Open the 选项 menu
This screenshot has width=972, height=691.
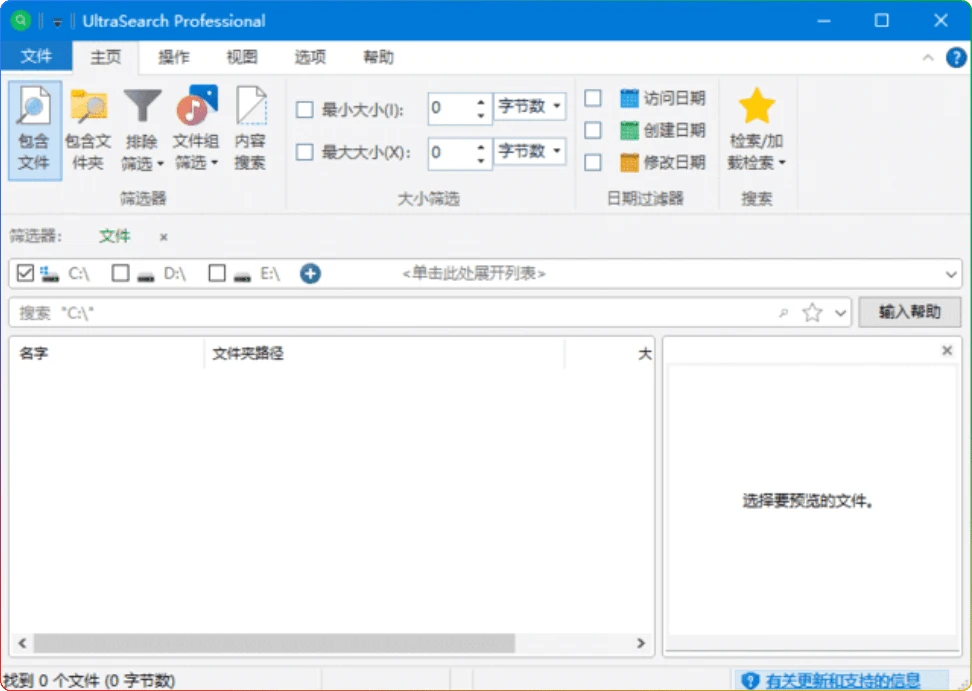309,57
